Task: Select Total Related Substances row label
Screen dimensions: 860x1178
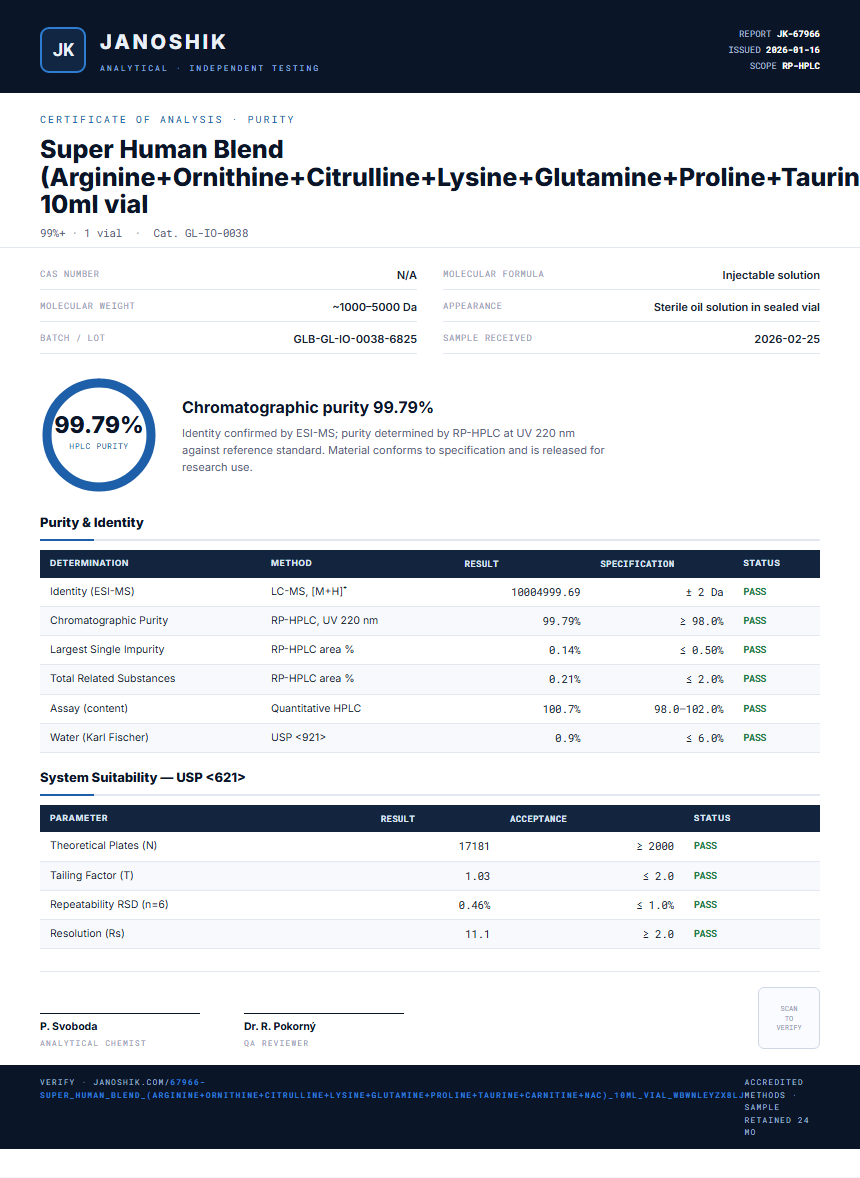Action: pyautogui.click(x=113, y=678)
